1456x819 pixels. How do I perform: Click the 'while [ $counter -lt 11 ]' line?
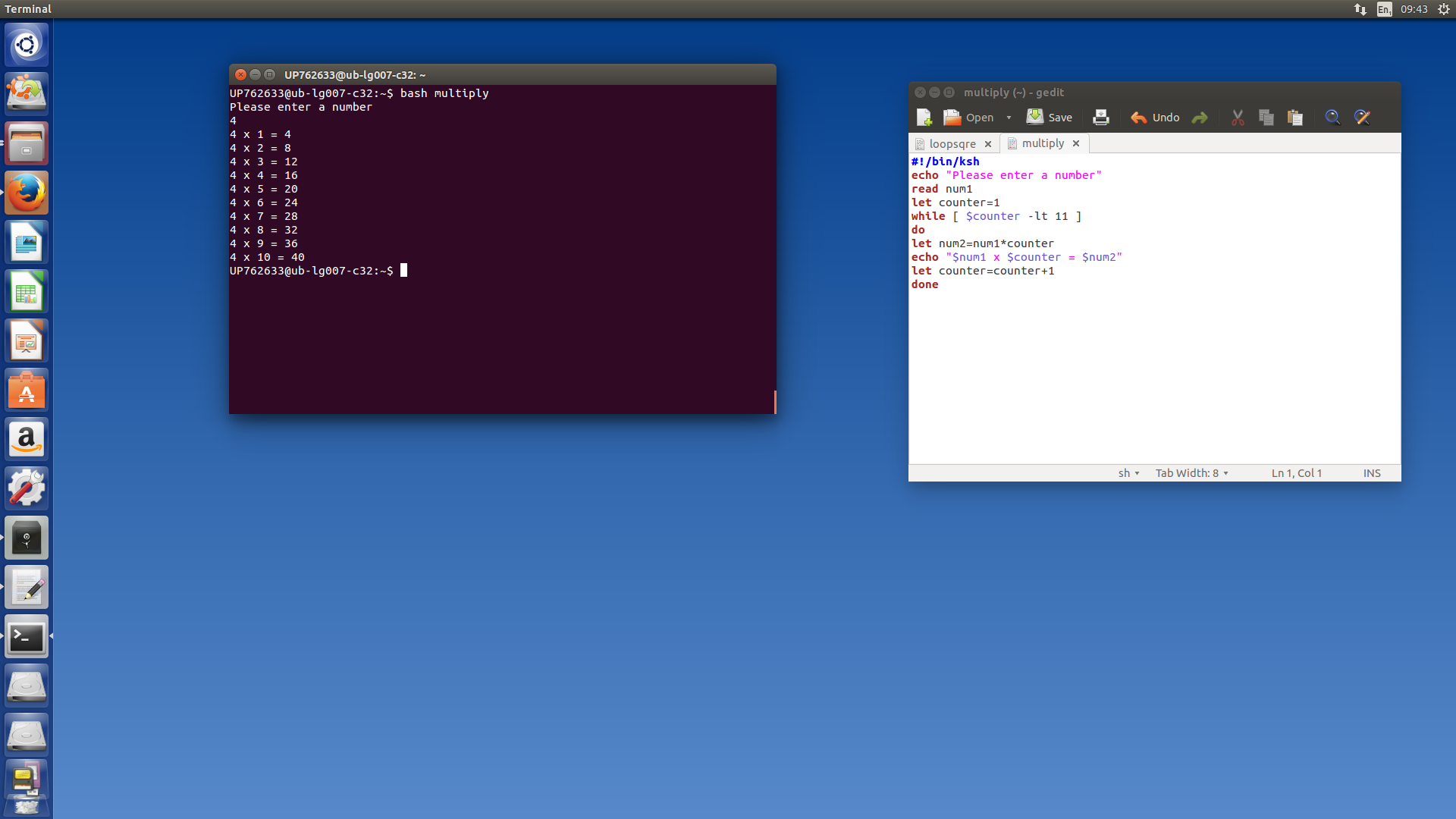[996, 216]
